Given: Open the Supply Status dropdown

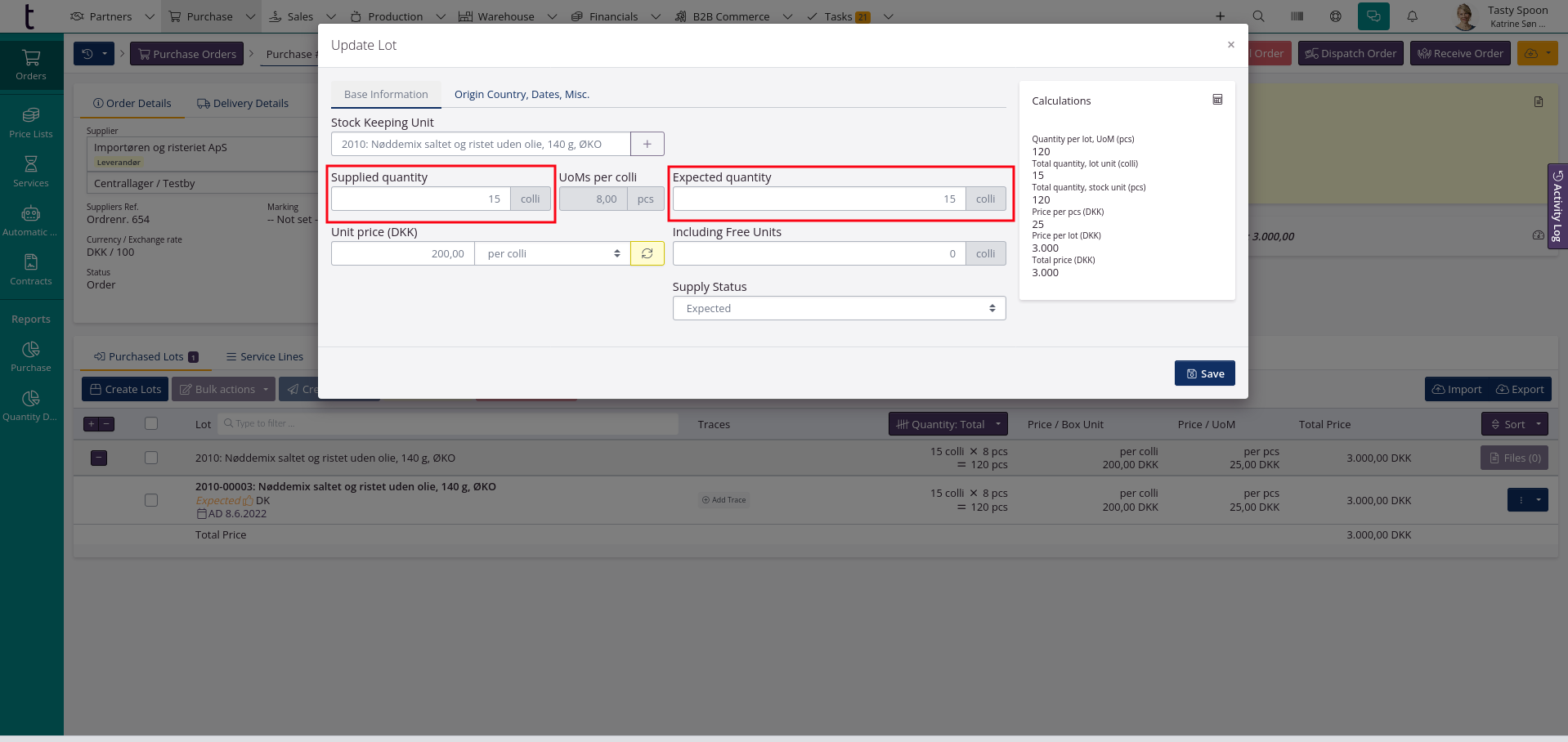Looking at the screenshot, I should (839, 308).
